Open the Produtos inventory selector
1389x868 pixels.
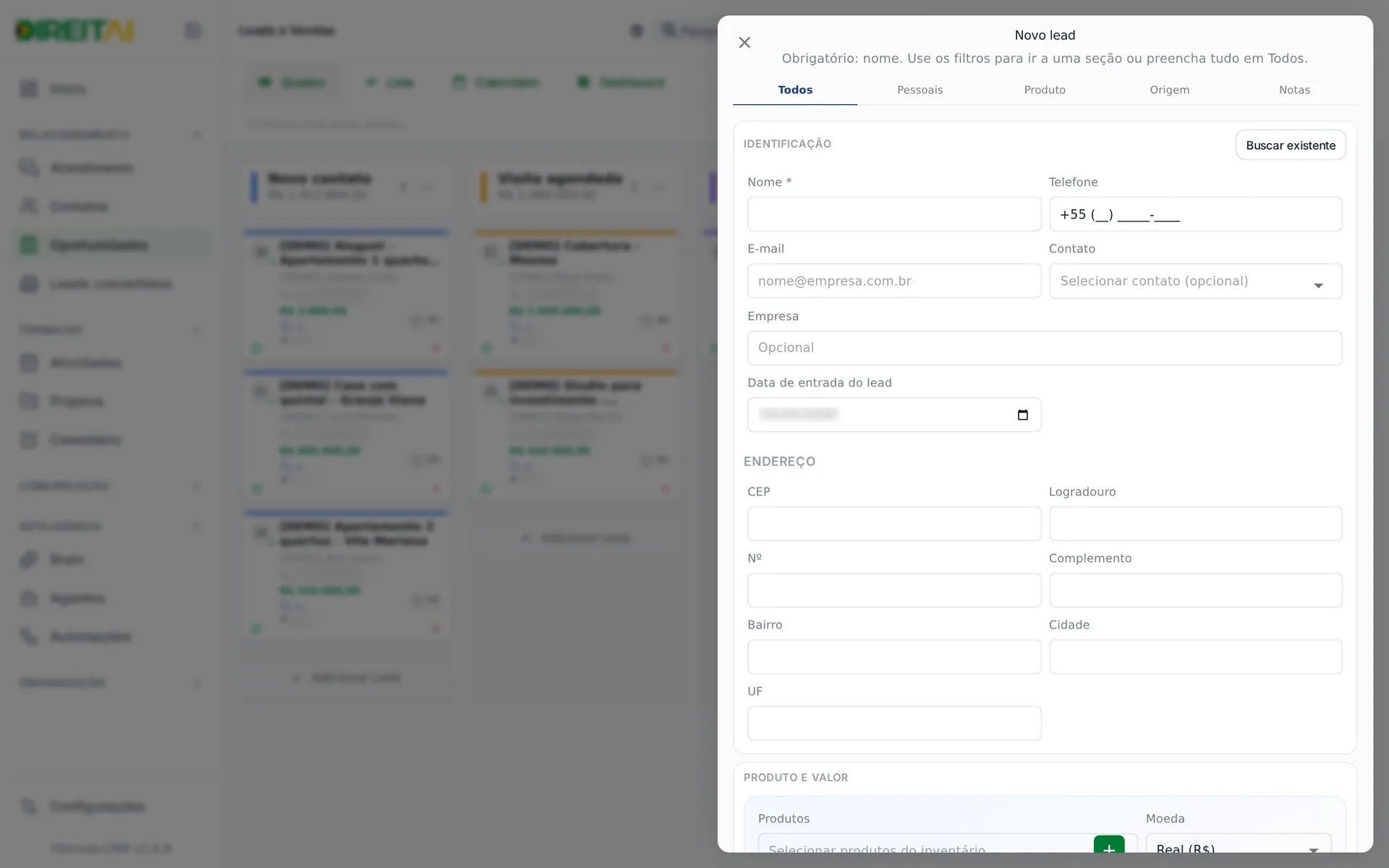click(x=926, y=843)
